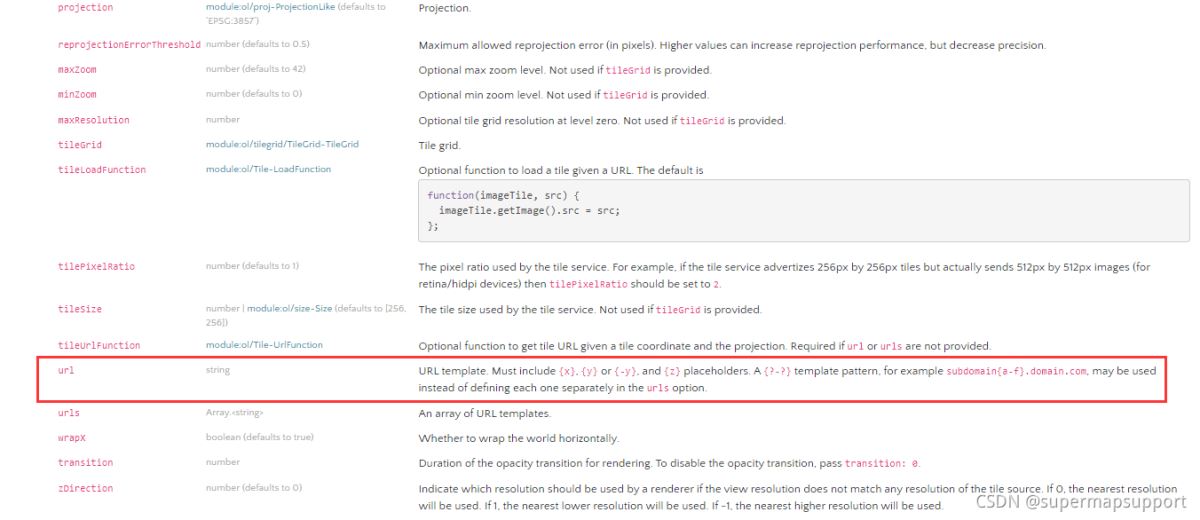This screenshot has width=1200, height=520.
Task: Click the projection option name
Action: pyautogui.click(x=85, y=7)
